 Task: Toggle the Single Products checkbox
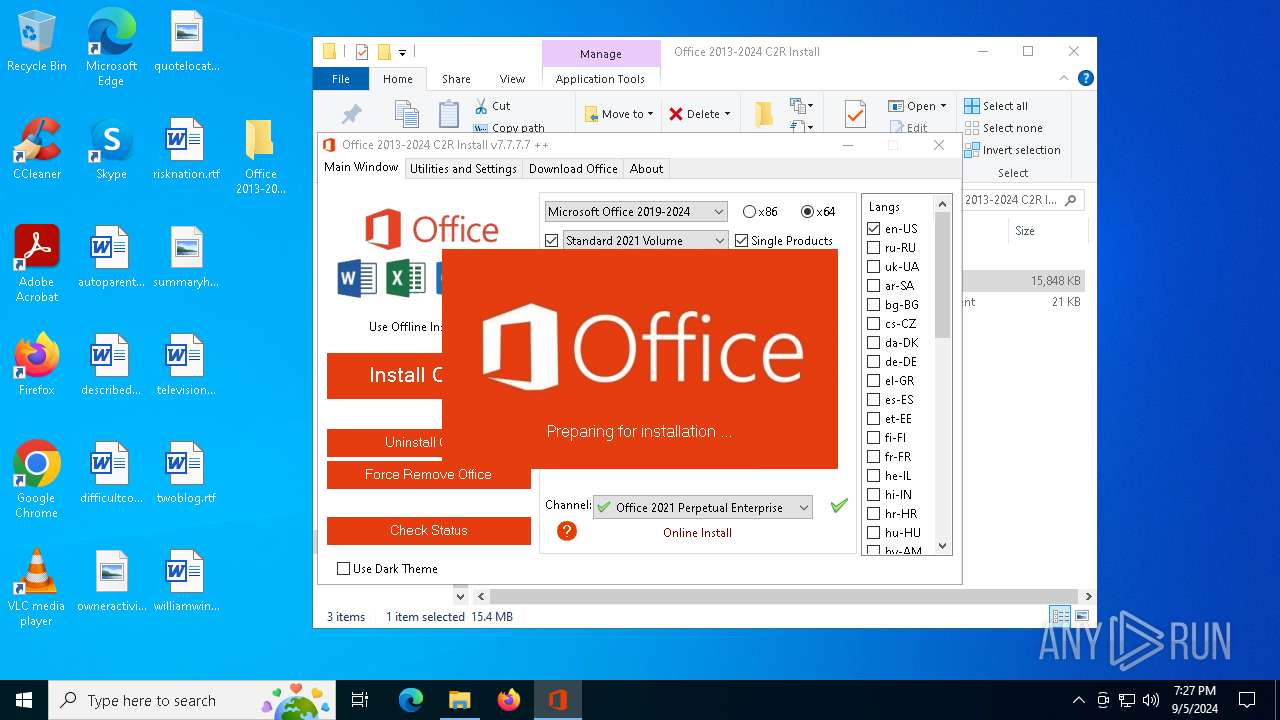[741, 241]
